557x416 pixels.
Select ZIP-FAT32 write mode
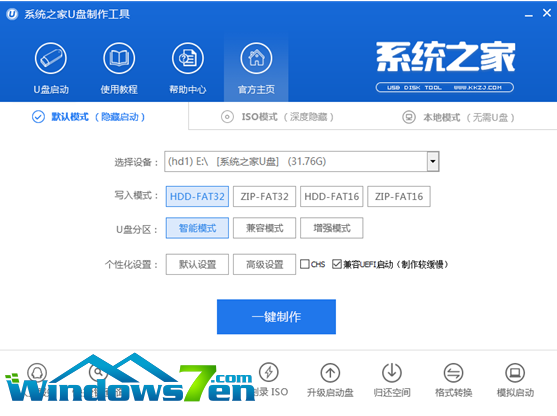(x=264, y=196)
